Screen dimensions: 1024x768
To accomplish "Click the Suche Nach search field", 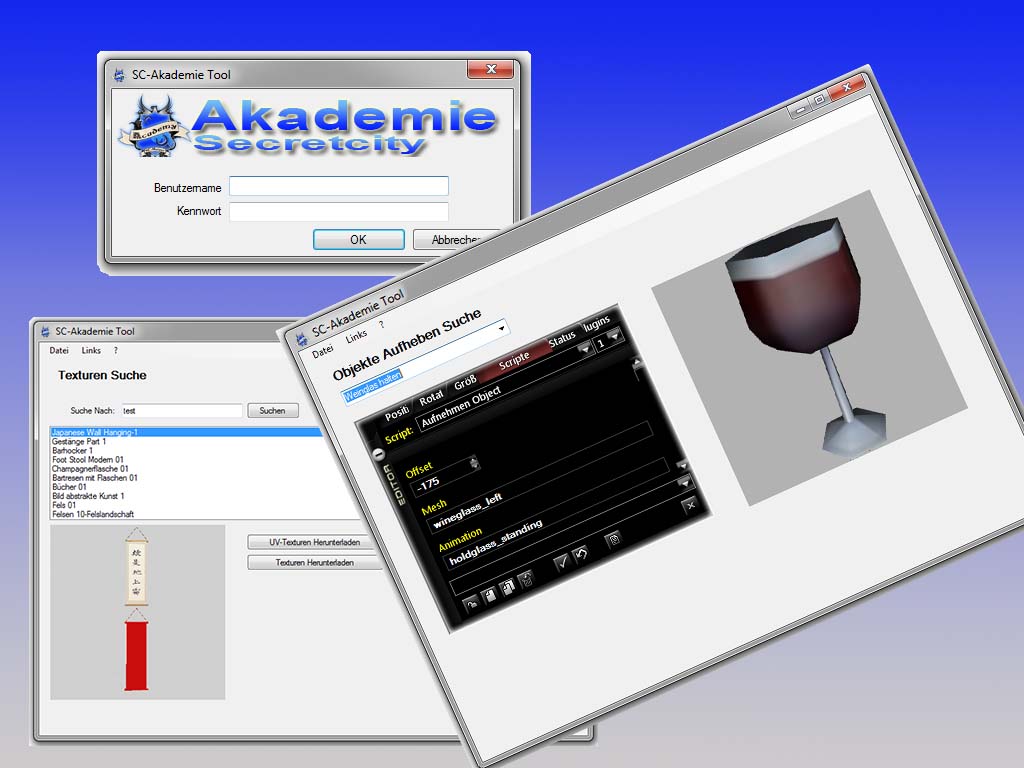I will (x=182, y=411).
